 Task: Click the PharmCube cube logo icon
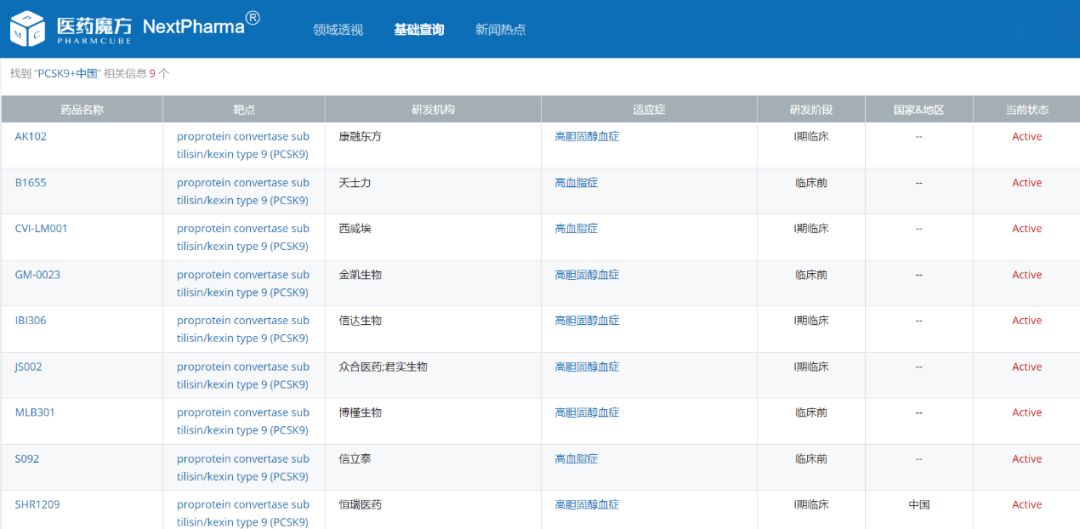[x=28, y=29]
